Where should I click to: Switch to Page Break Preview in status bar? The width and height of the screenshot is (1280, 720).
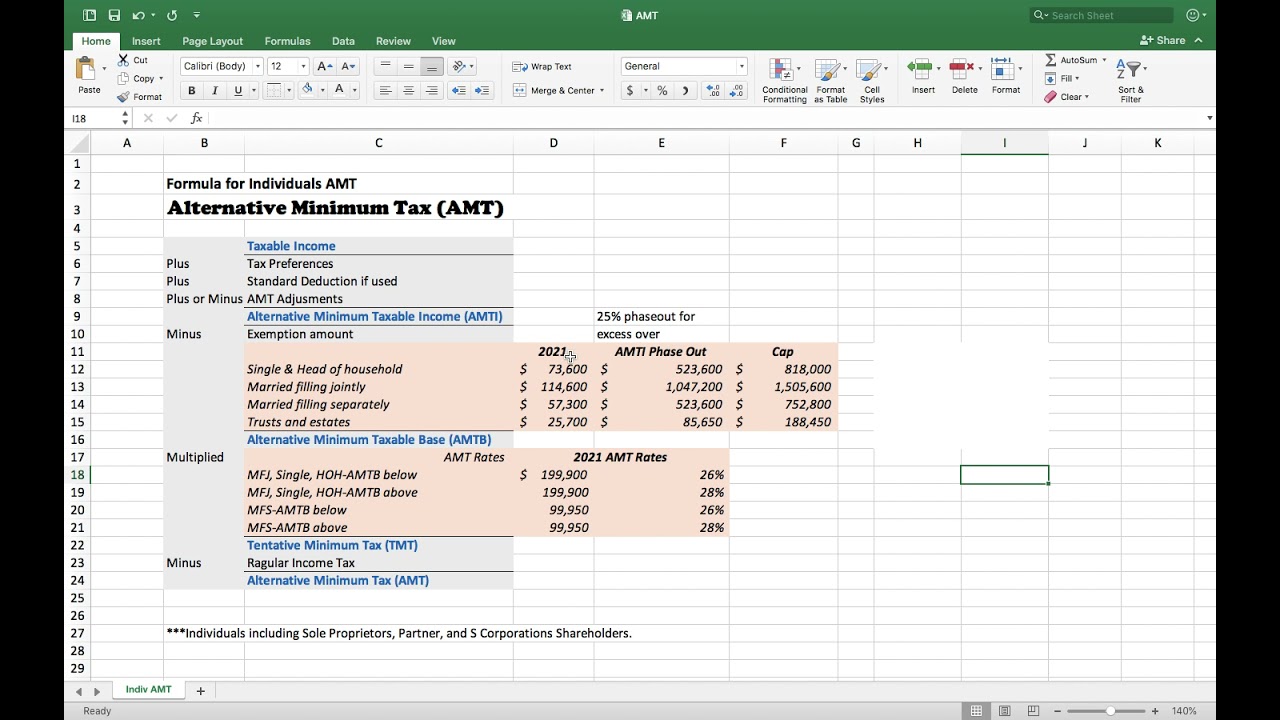point(1033,711)
